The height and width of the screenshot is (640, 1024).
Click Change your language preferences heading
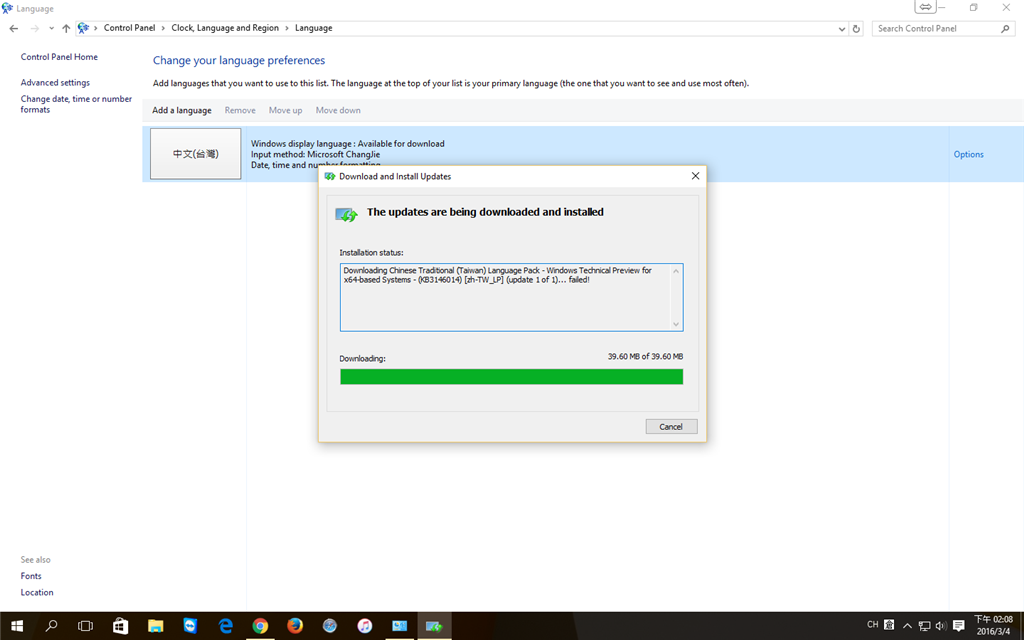click(239, 60)
